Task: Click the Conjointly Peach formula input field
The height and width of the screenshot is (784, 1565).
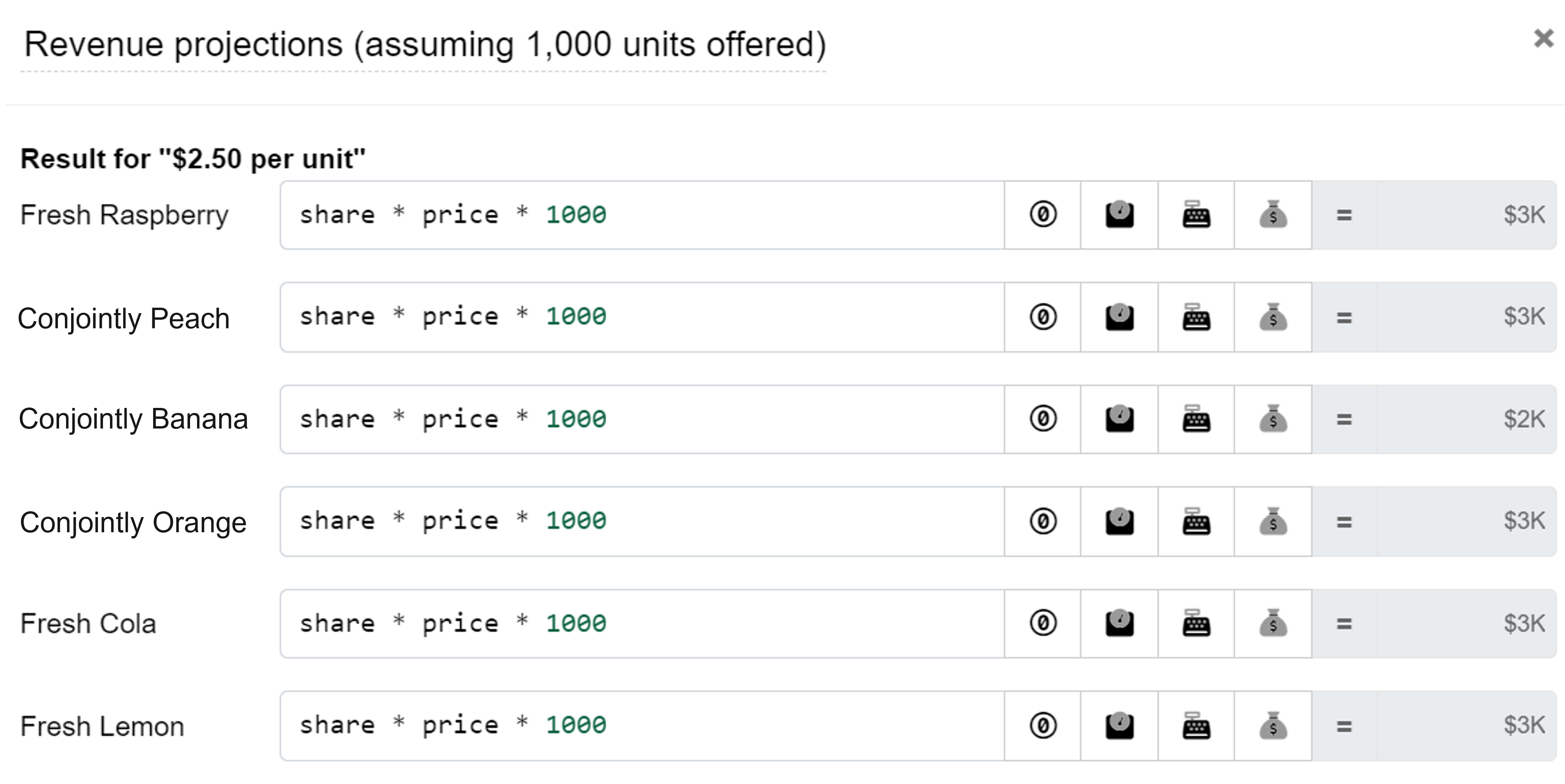Action: (642, 317)
